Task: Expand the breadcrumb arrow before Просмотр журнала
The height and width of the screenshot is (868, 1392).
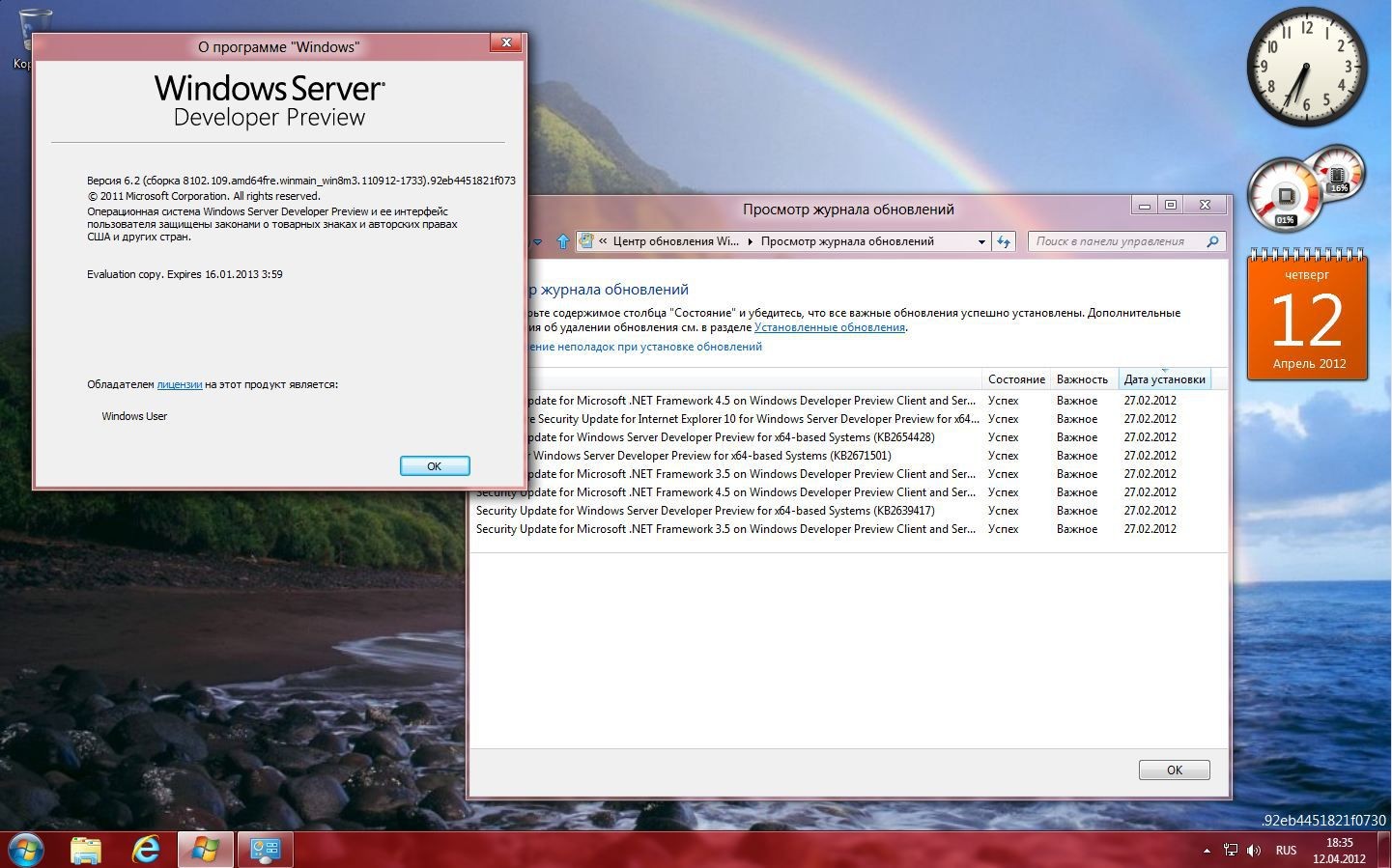Action: [751, 241]
